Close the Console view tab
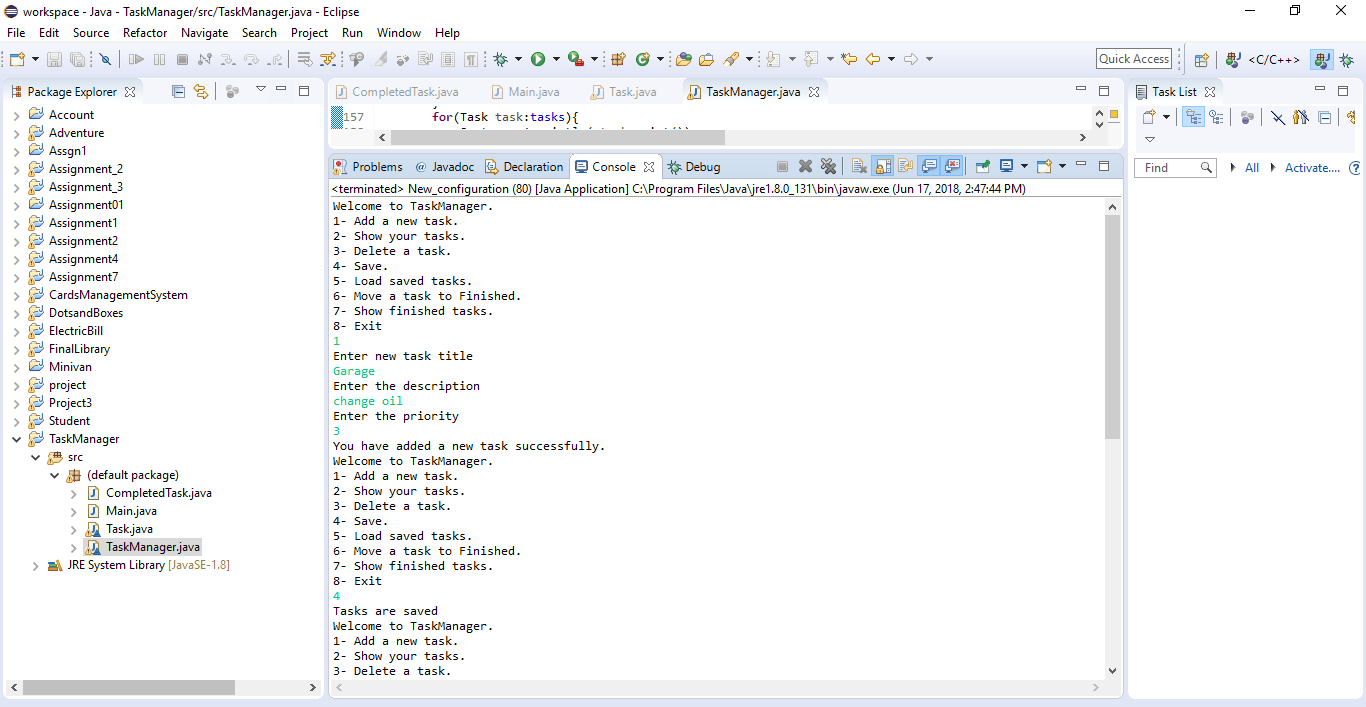 point(649,167)
